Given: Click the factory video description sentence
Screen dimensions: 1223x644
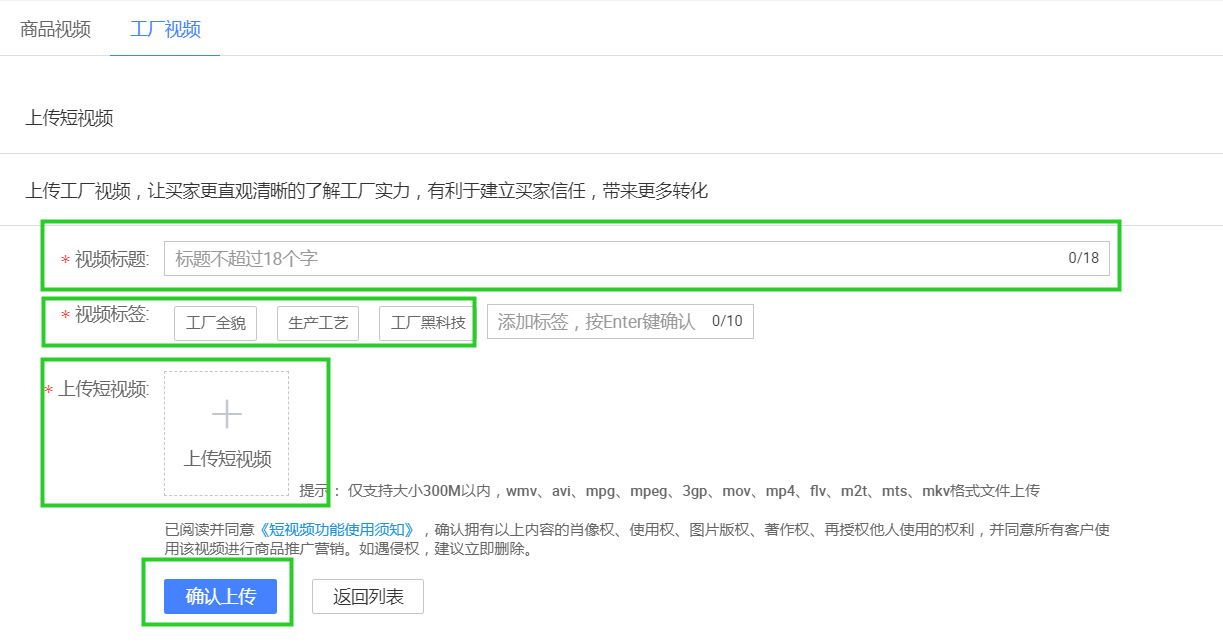Looking at the screenshot, I should pos(366,190).
